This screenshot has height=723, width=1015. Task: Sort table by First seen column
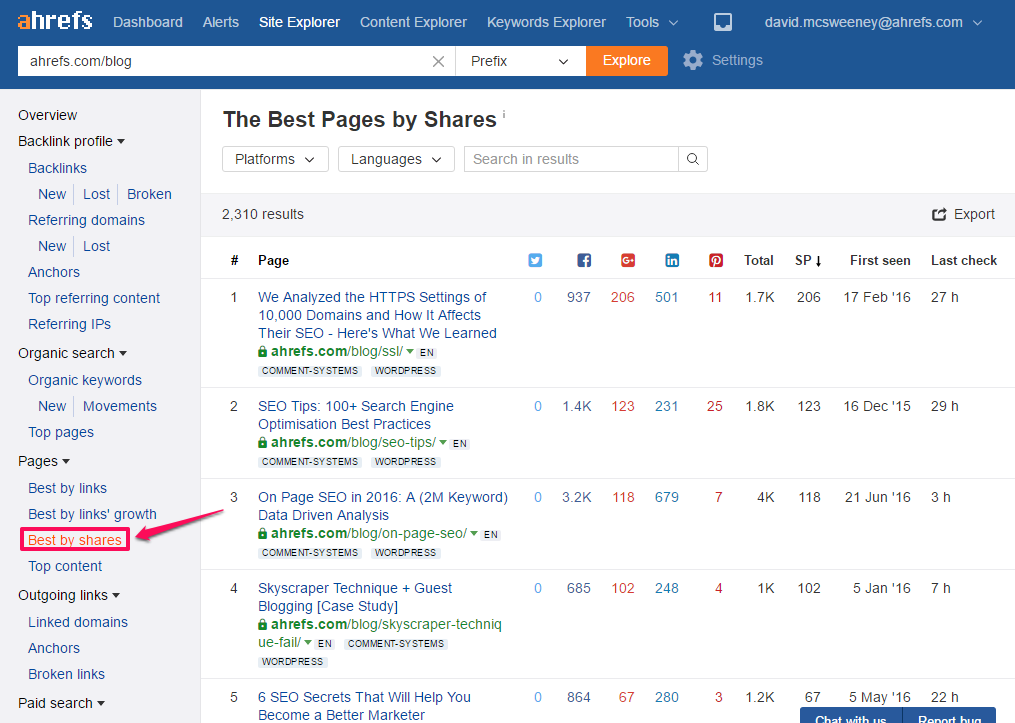(x=880, y=260)
